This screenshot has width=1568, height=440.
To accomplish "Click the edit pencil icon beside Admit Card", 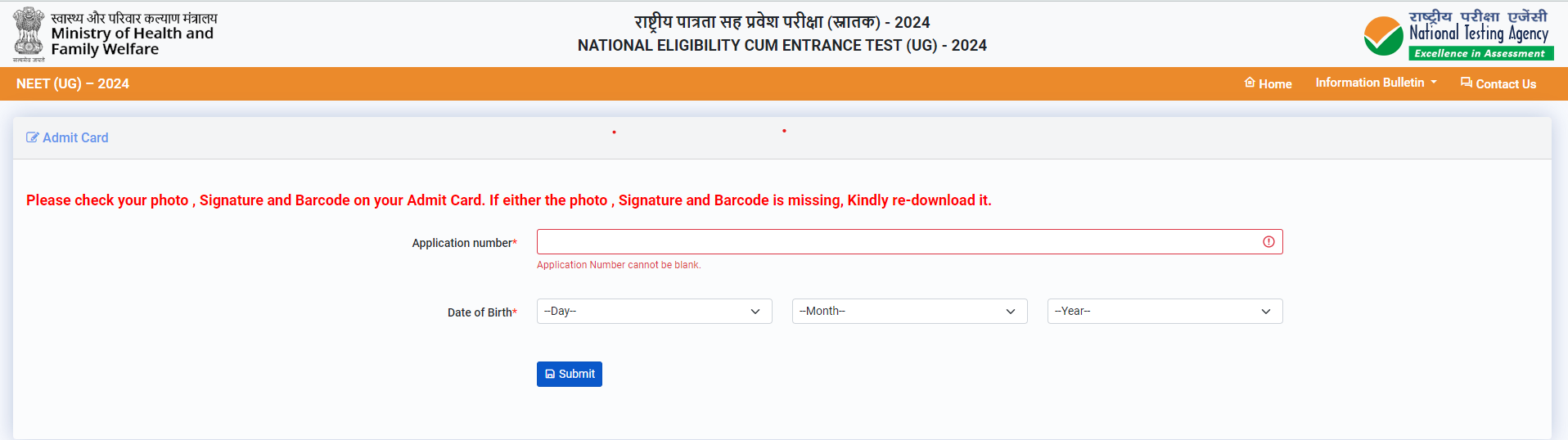I will pos(33,137).
